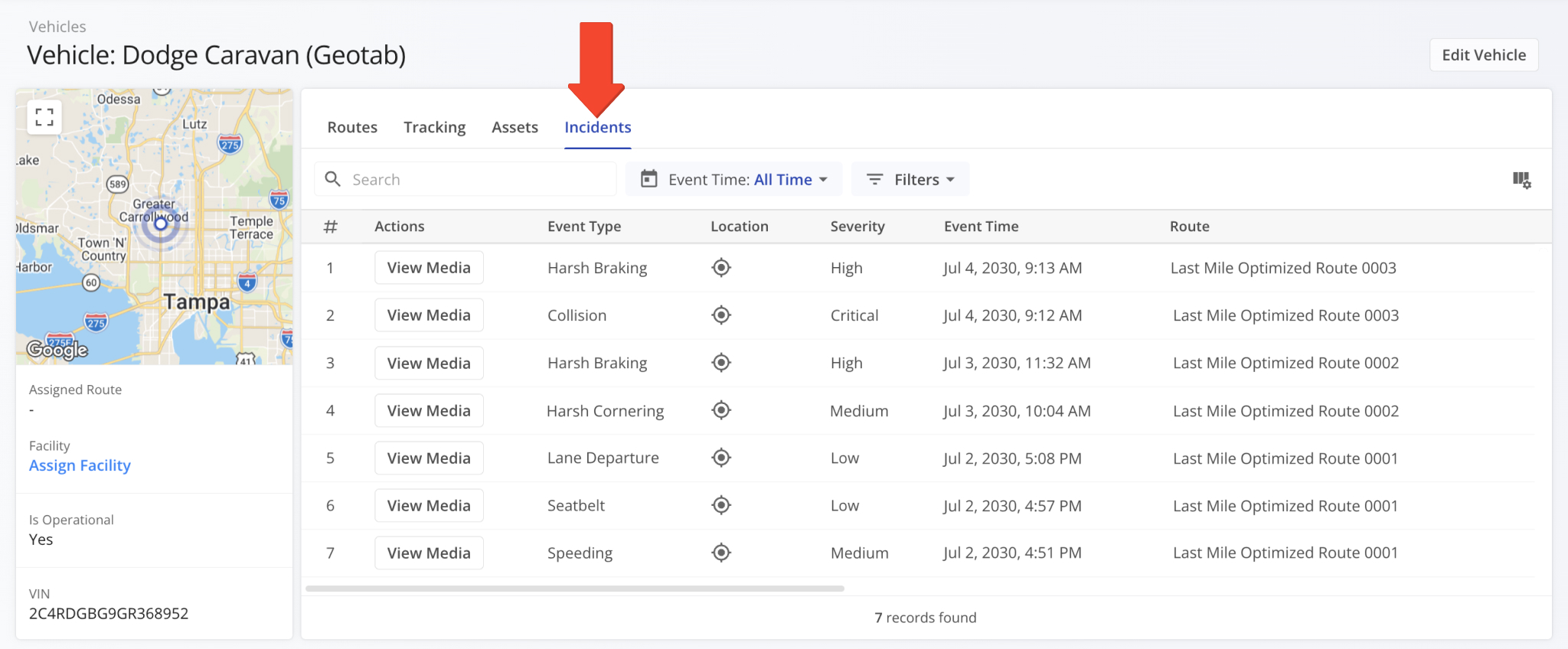The width and height of the screenshot is (1568, 649).
Task: Click the Speeding row location icon
Action: tap(721, 553)
